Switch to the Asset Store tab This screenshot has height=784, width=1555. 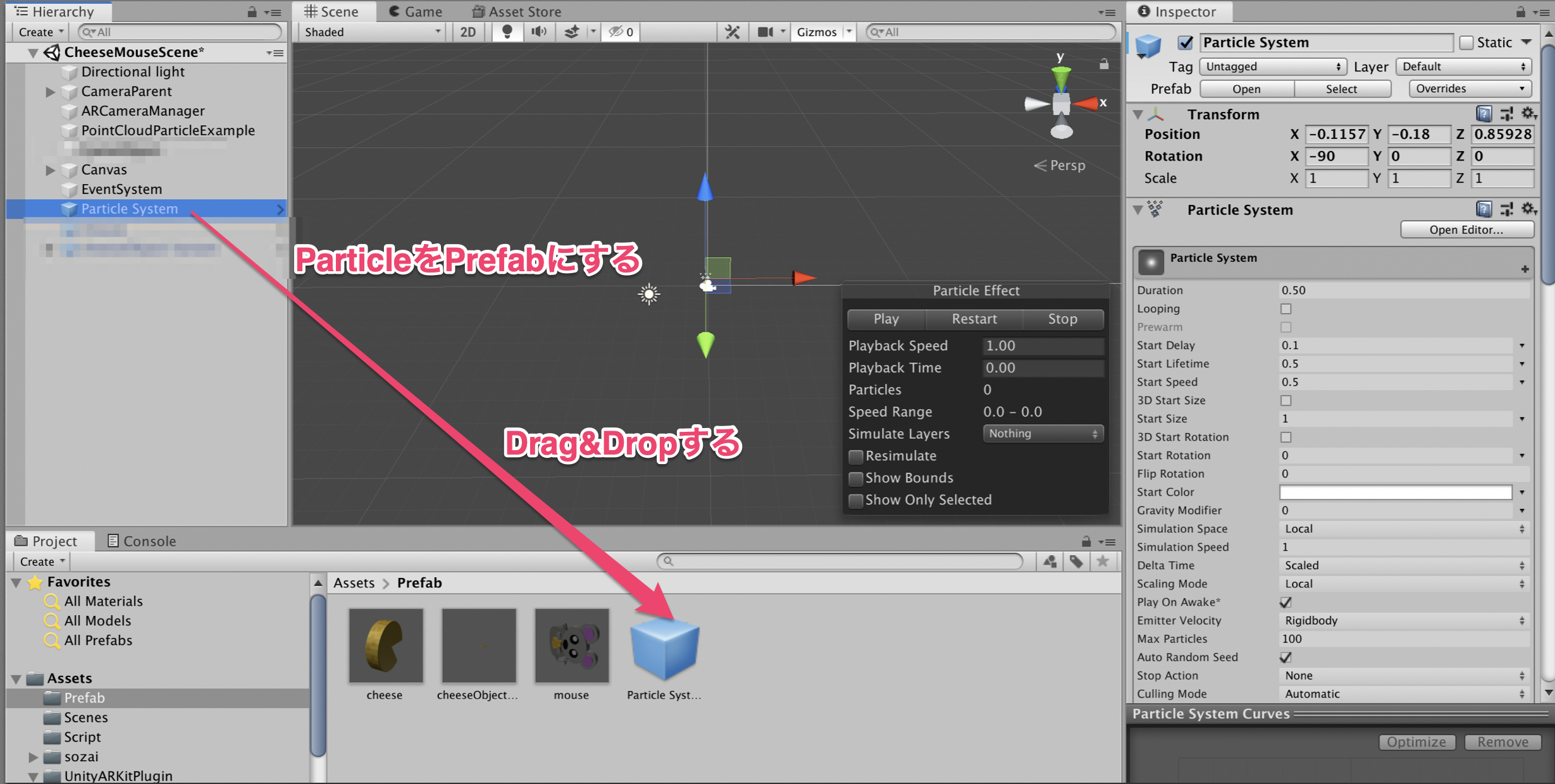click(516, 11)
